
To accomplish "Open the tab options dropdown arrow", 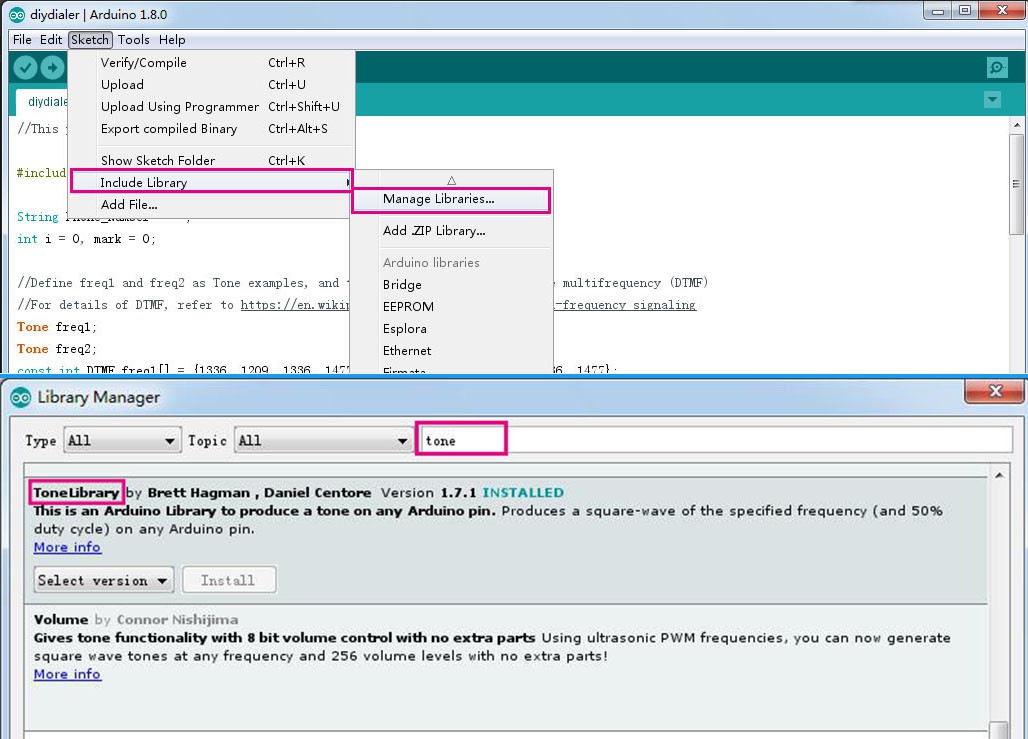I will tap(992, 100).
